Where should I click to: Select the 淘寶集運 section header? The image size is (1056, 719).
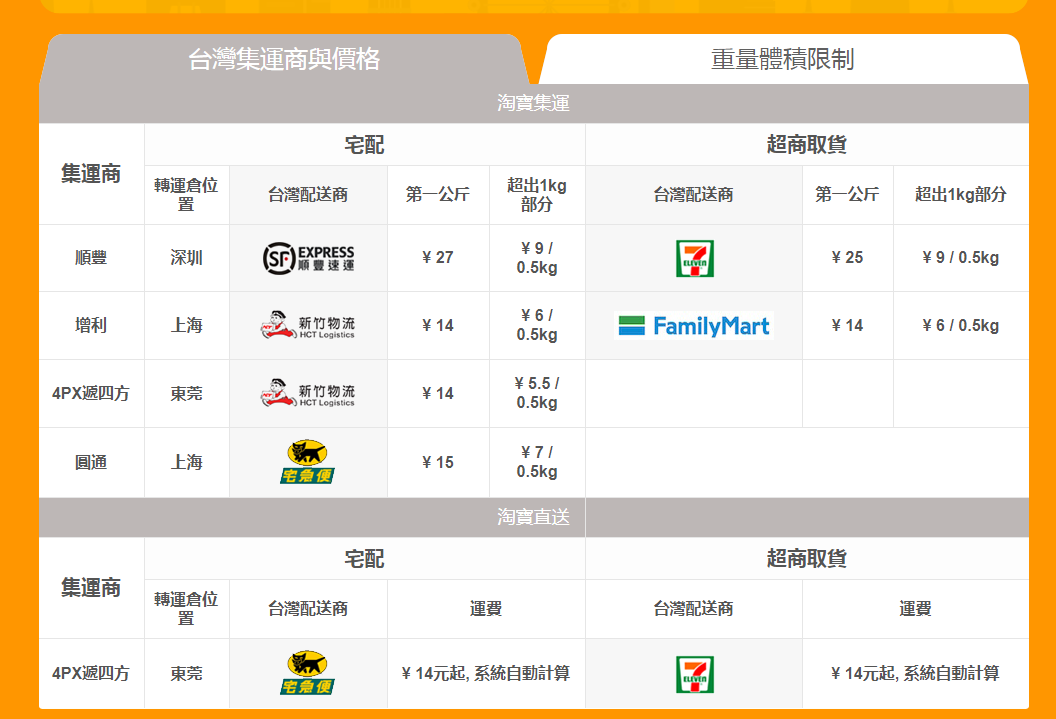tap(533, 103)
